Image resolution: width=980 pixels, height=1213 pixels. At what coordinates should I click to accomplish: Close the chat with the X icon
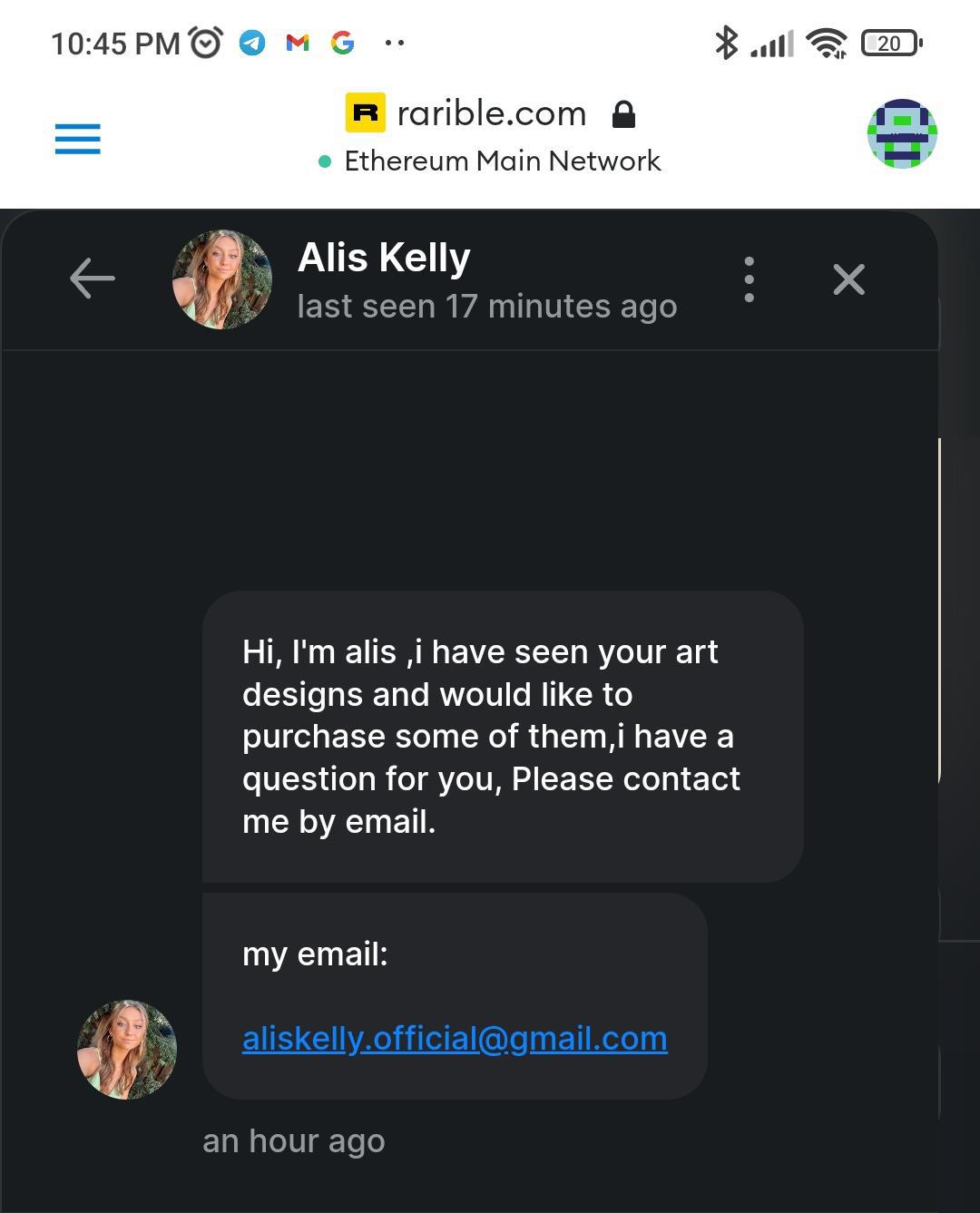(x=848, y=279)
